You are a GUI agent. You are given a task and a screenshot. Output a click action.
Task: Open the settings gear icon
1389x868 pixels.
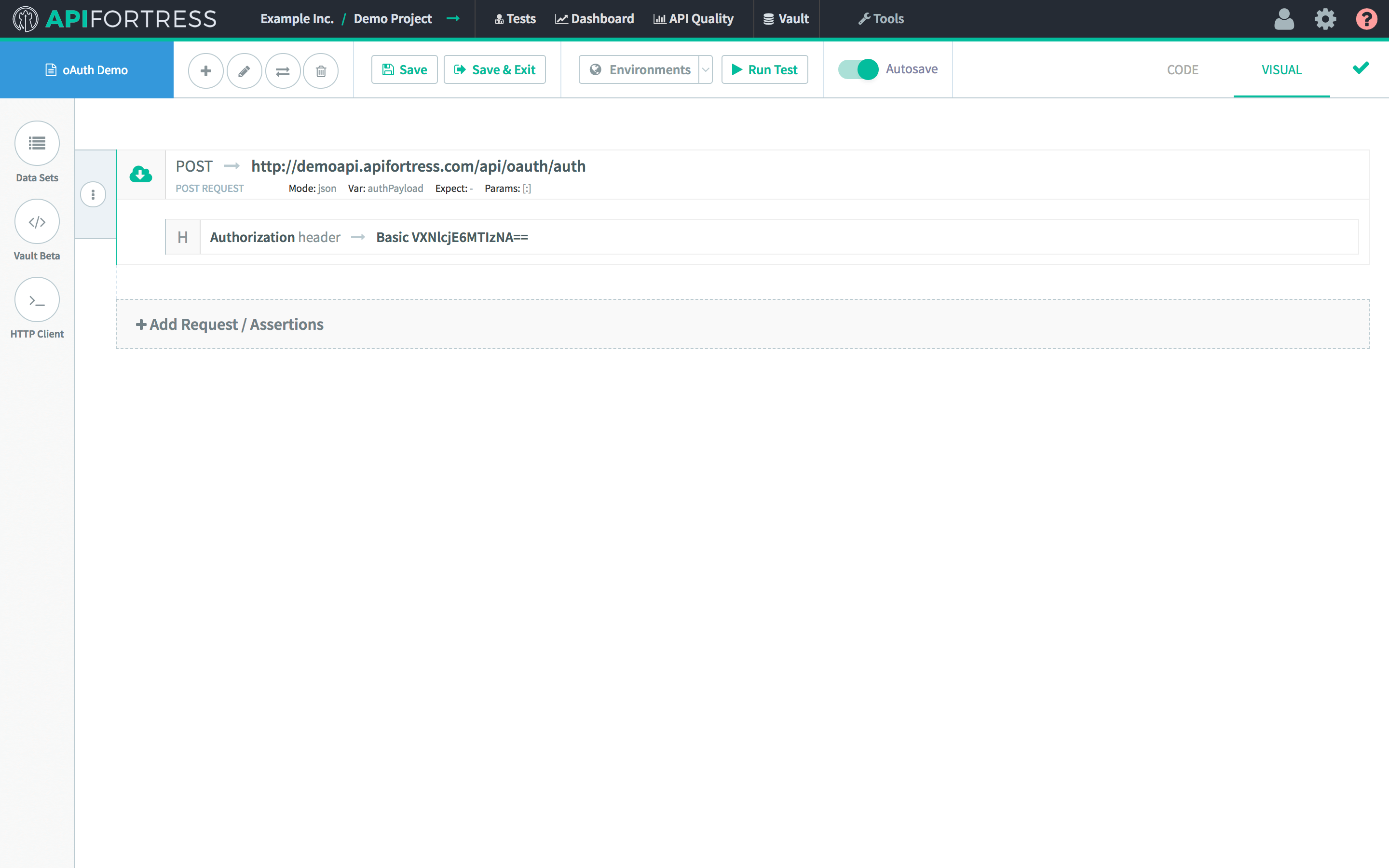coord(1325,19)
